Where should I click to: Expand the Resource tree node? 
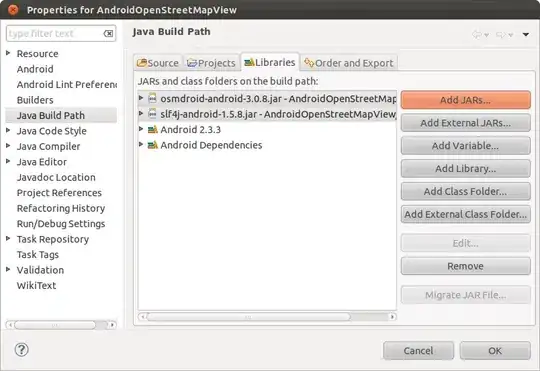coord(8,53)
